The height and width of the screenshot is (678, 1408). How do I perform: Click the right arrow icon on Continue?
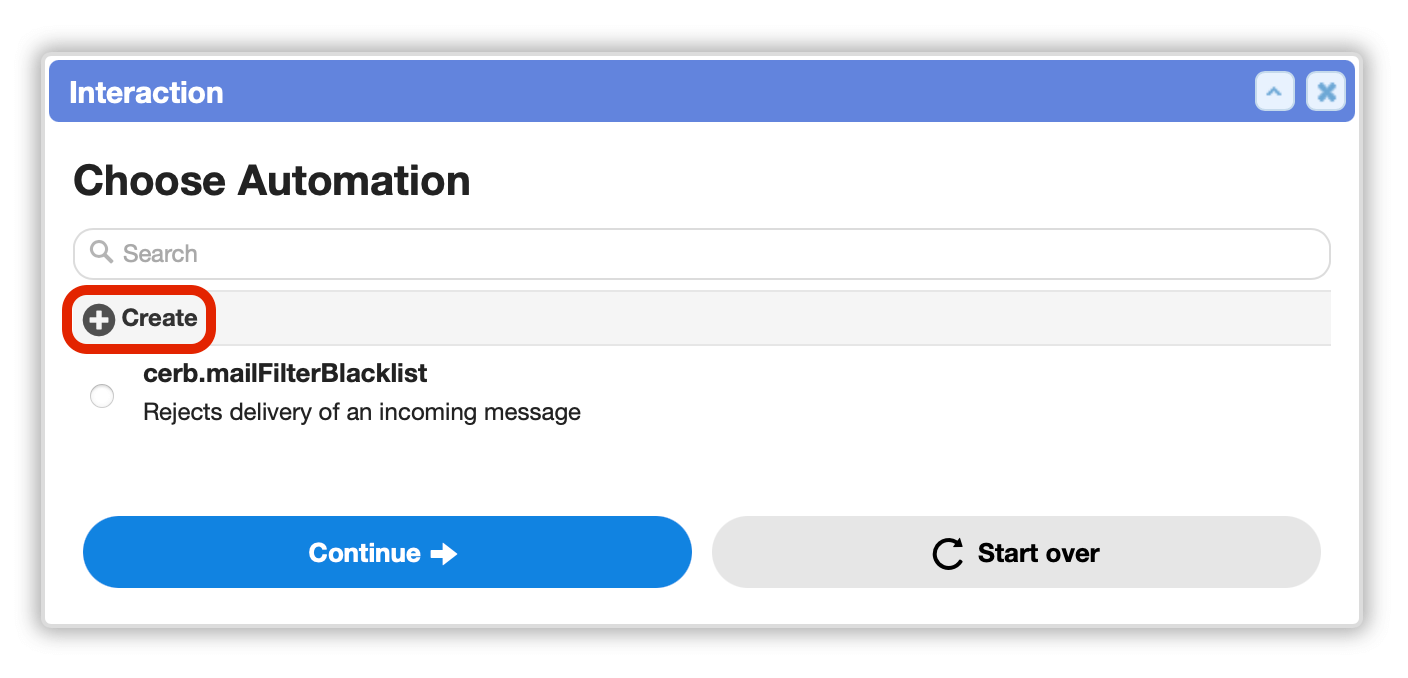[x=444, y=554]
